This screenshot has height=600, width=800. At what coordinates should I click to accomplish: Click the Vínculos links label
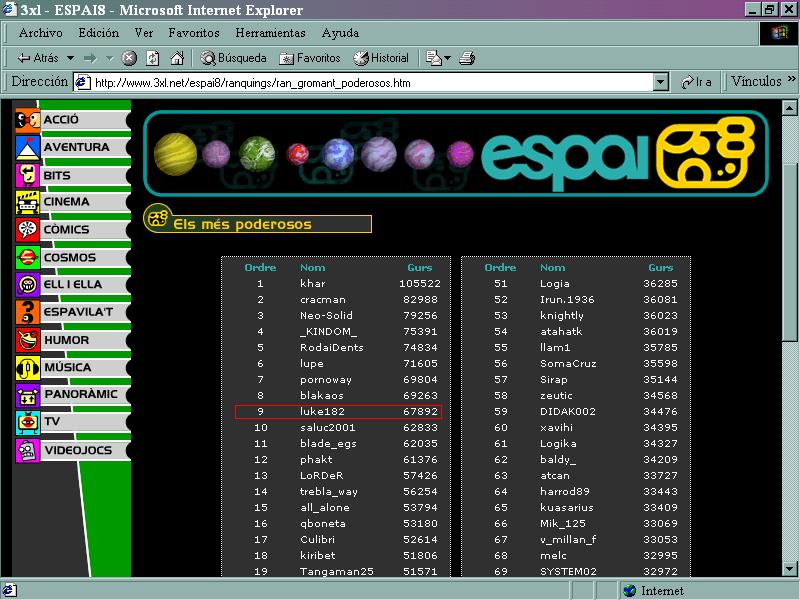click(756, 82)
